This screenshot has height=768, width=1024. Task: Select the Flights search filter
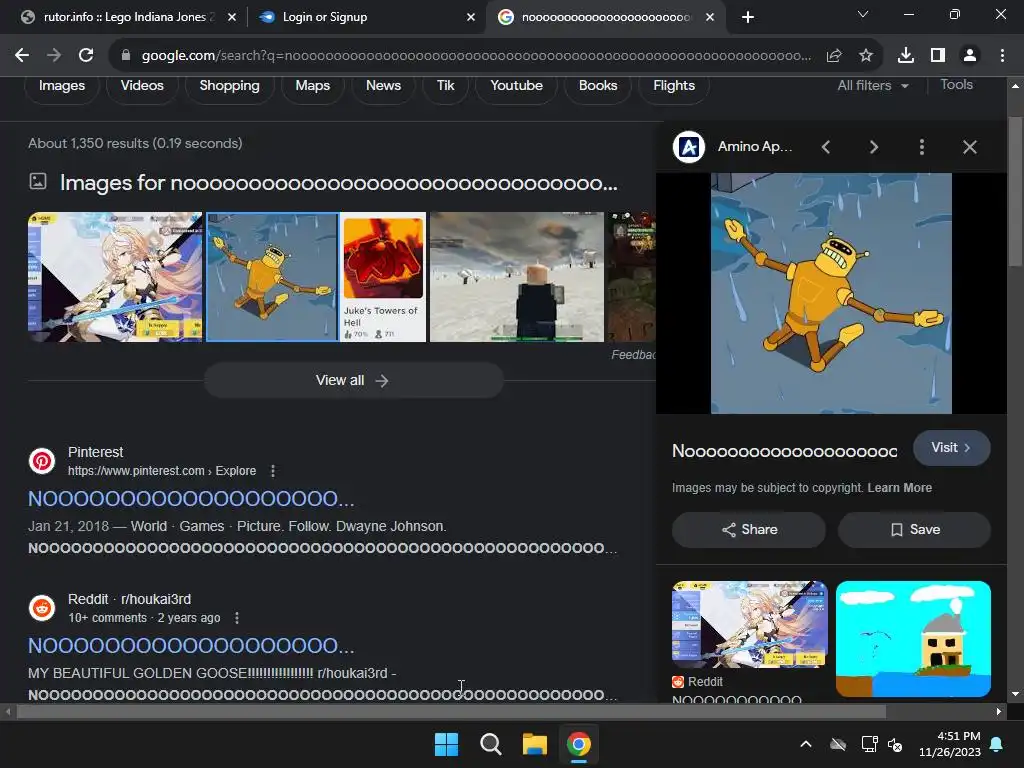(674, 86)
